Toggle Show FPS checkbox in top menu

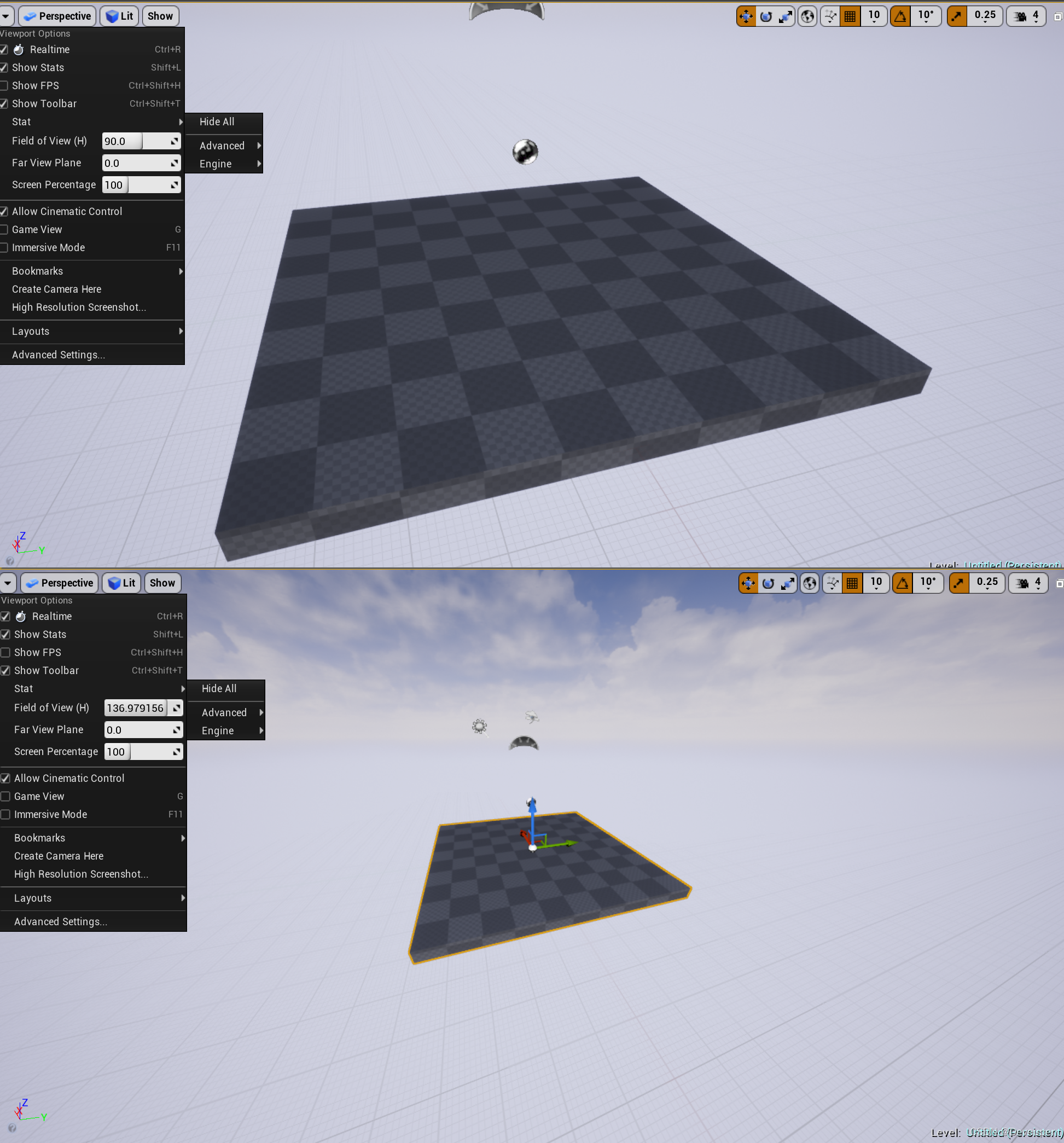pos(4,86)
